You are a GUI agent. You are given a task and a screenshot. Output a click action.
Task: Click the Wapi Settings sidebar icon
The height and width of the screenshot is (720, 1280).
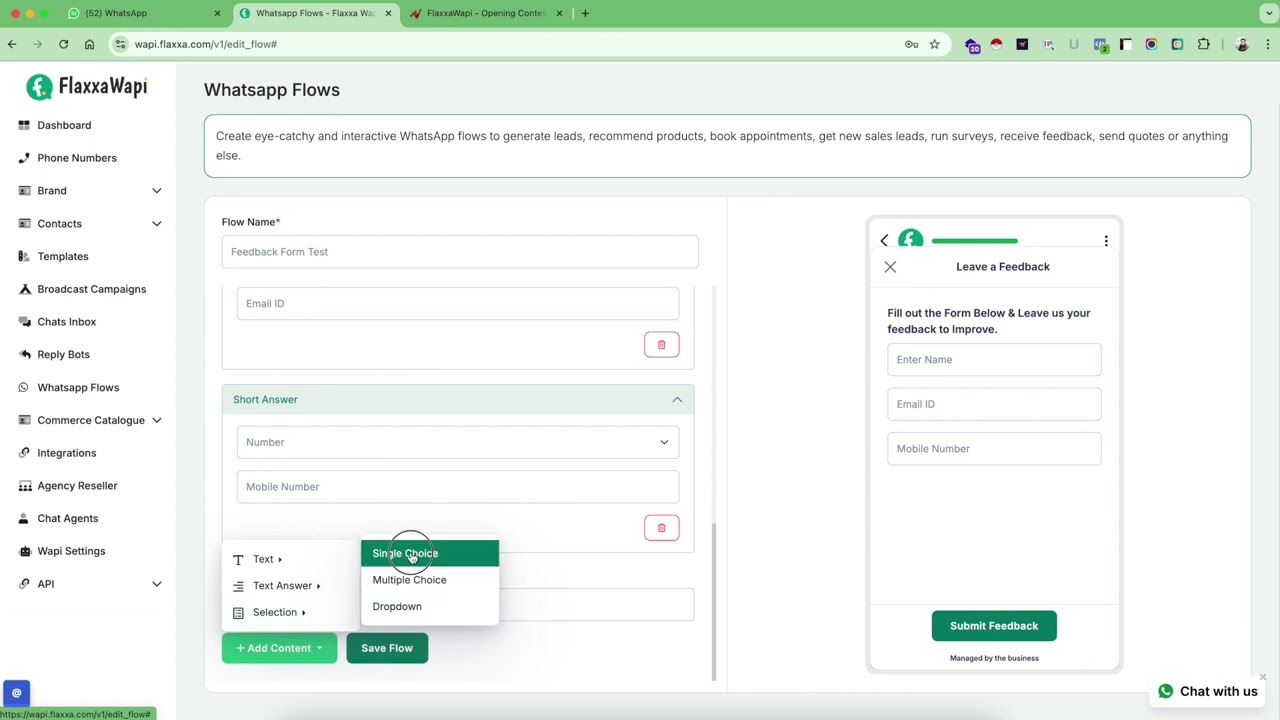click(x=24, y=551)
